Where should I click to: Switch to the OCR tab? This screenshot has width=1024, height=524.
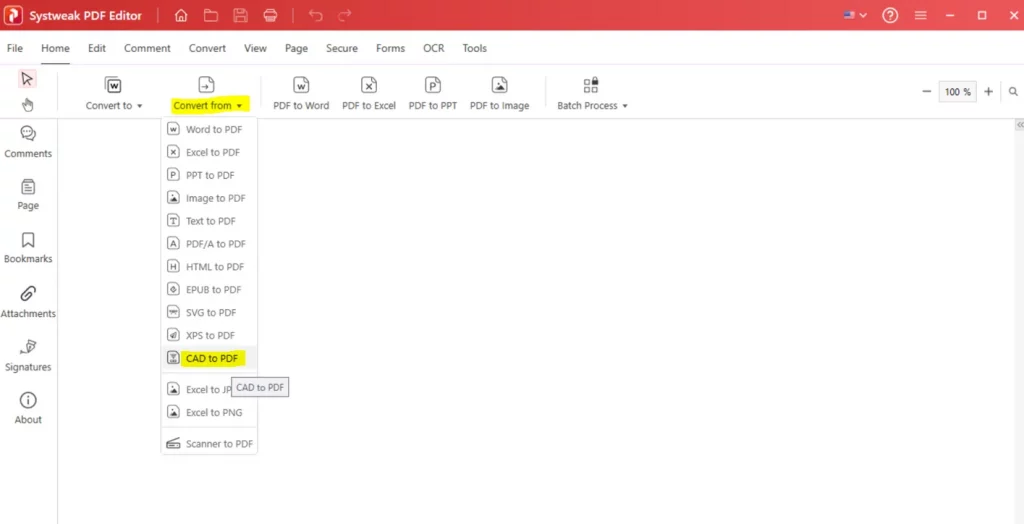(434, 48)
